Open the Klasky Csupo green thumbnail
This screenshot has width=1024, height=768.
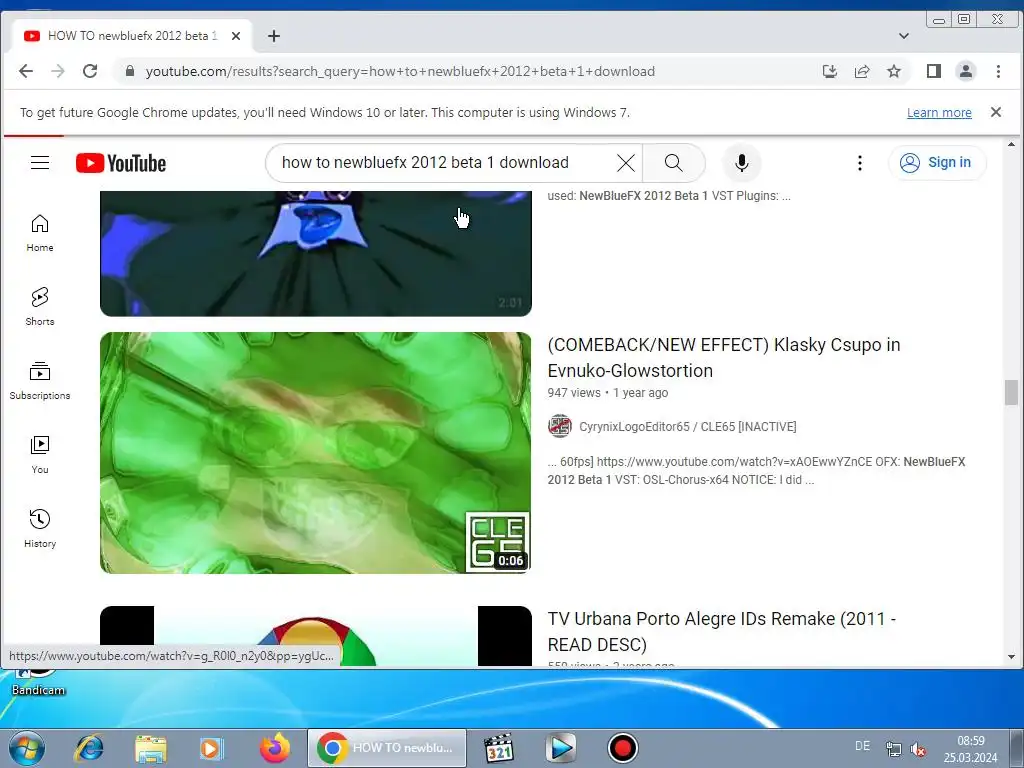click(315, 453)
